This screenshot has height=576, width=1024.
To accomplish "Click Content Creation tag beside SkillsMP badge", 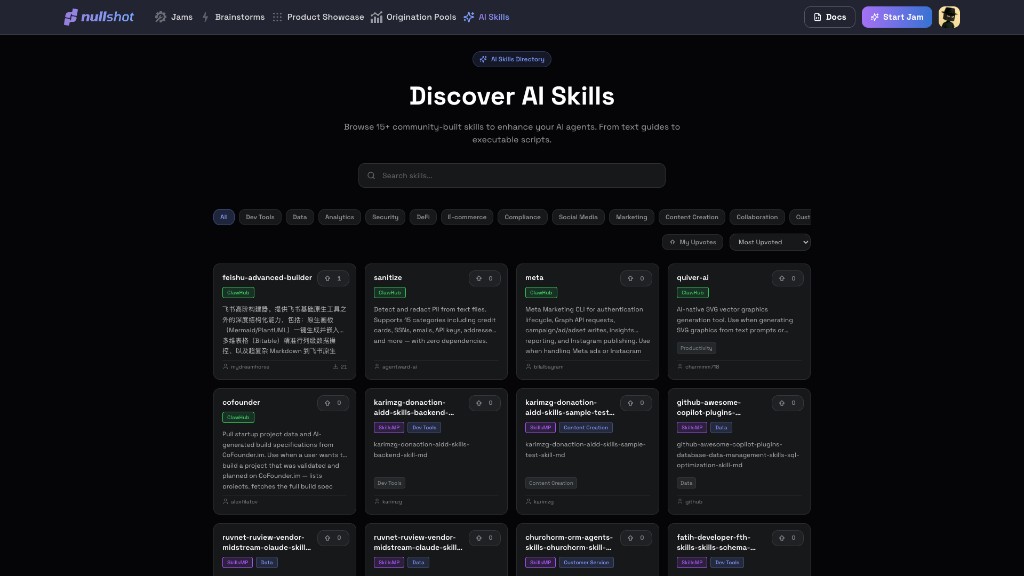I will click(x=586, y=428).
